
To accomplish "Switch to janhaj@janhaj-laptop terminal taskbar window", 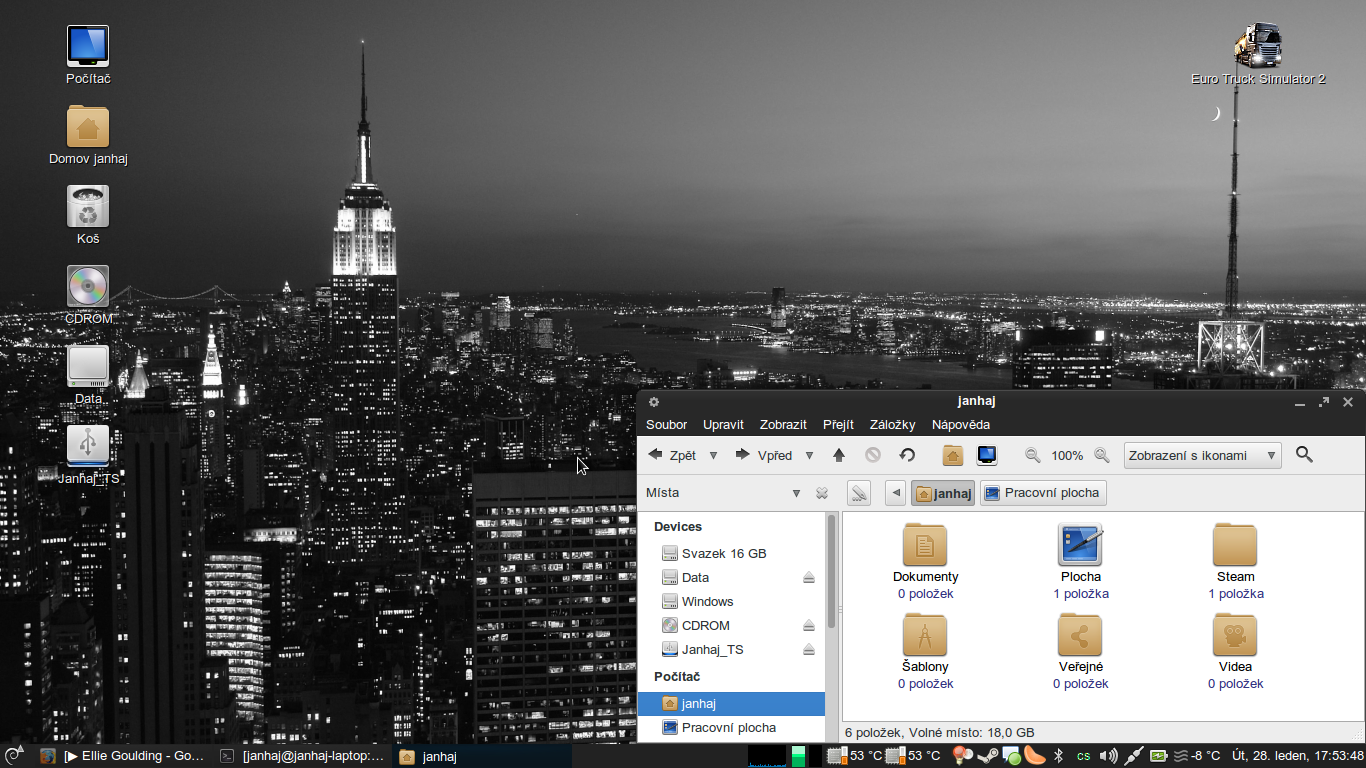I will pos(302,756).
